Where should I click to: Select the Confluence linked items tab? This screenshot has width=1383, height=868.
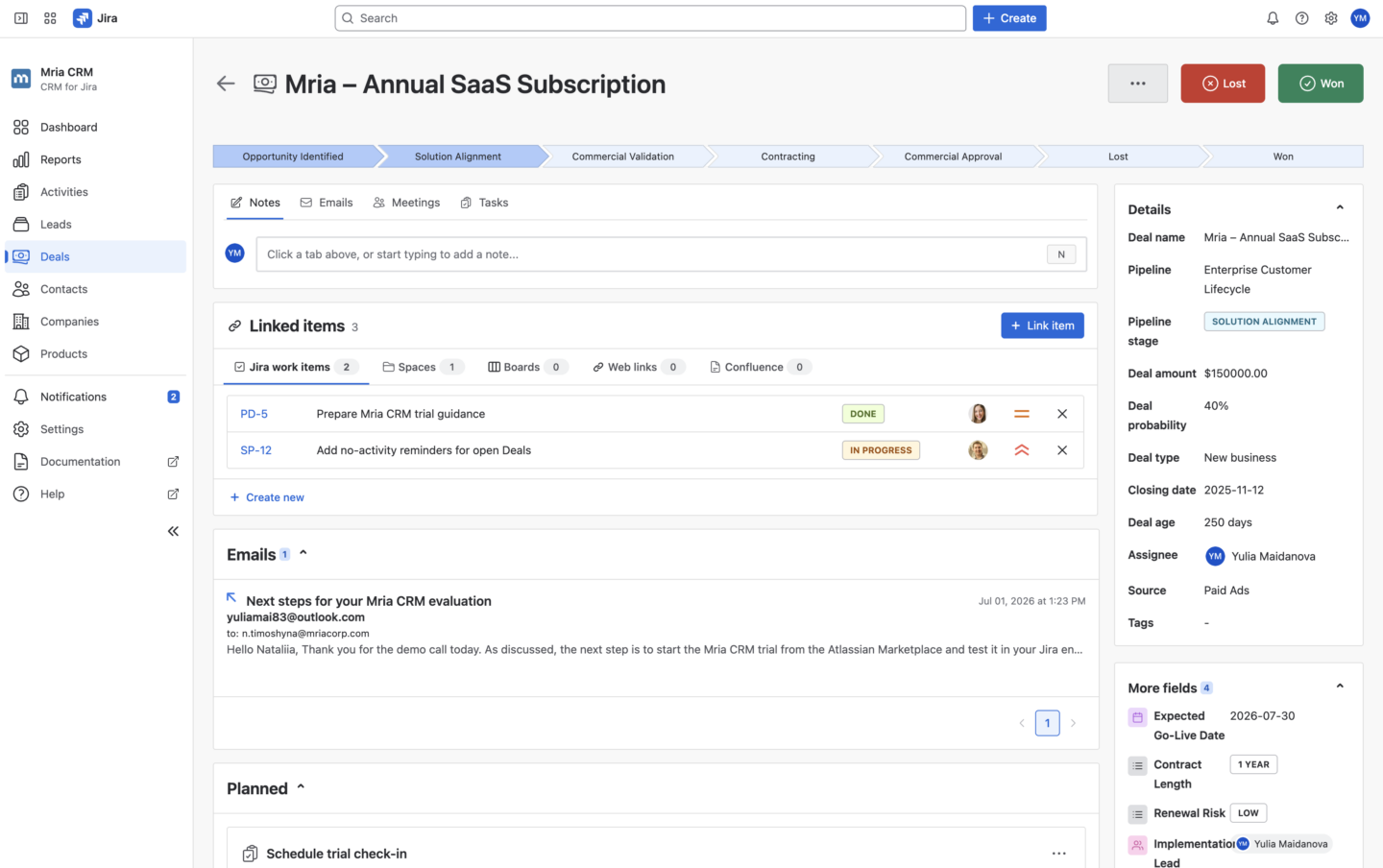pyautogui.click(x=761, y=367)
